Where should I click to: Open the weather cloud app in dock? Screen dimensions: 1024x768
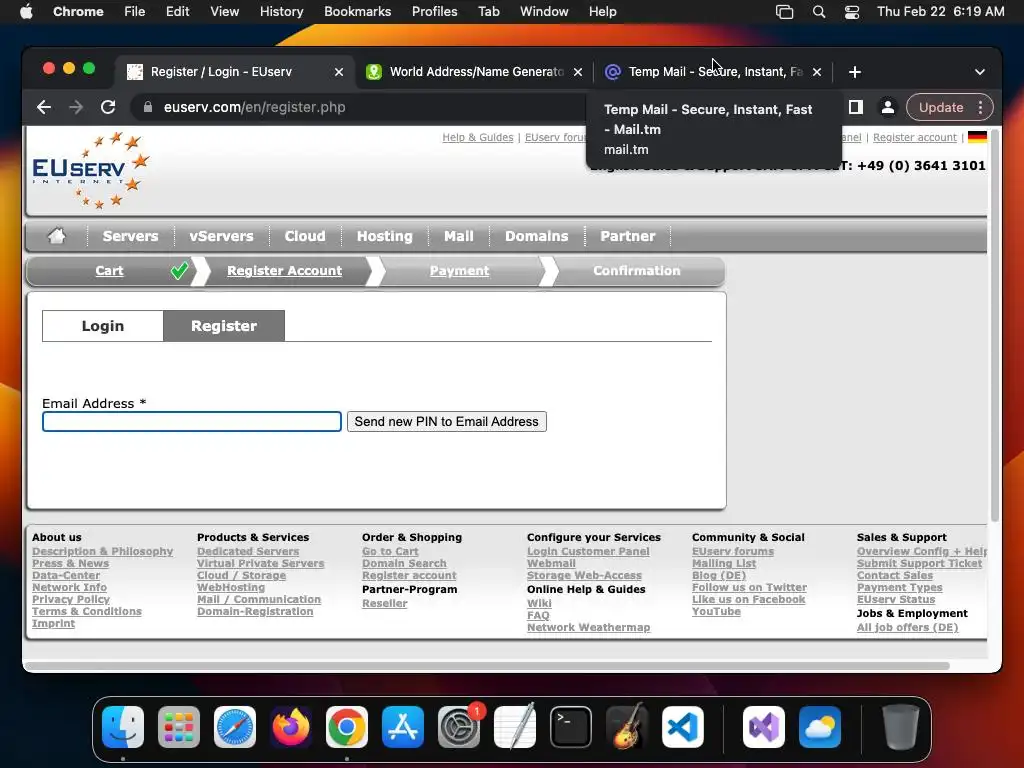(x=820, y=727)
